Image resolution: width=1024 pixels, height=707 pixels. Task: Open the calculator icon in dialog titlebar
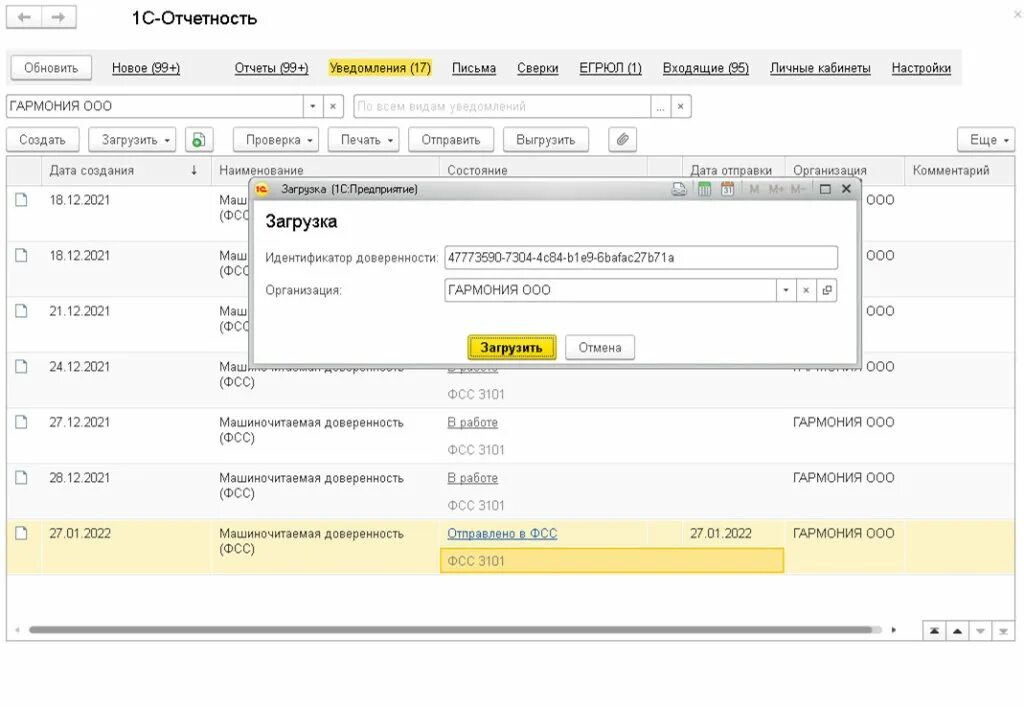point(704,189)
